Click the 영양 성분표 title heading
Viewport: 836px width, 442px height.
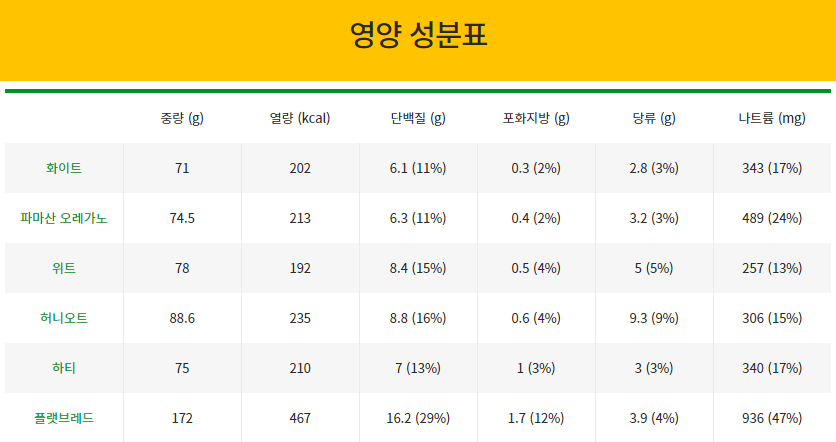click(x=419, y=35)
